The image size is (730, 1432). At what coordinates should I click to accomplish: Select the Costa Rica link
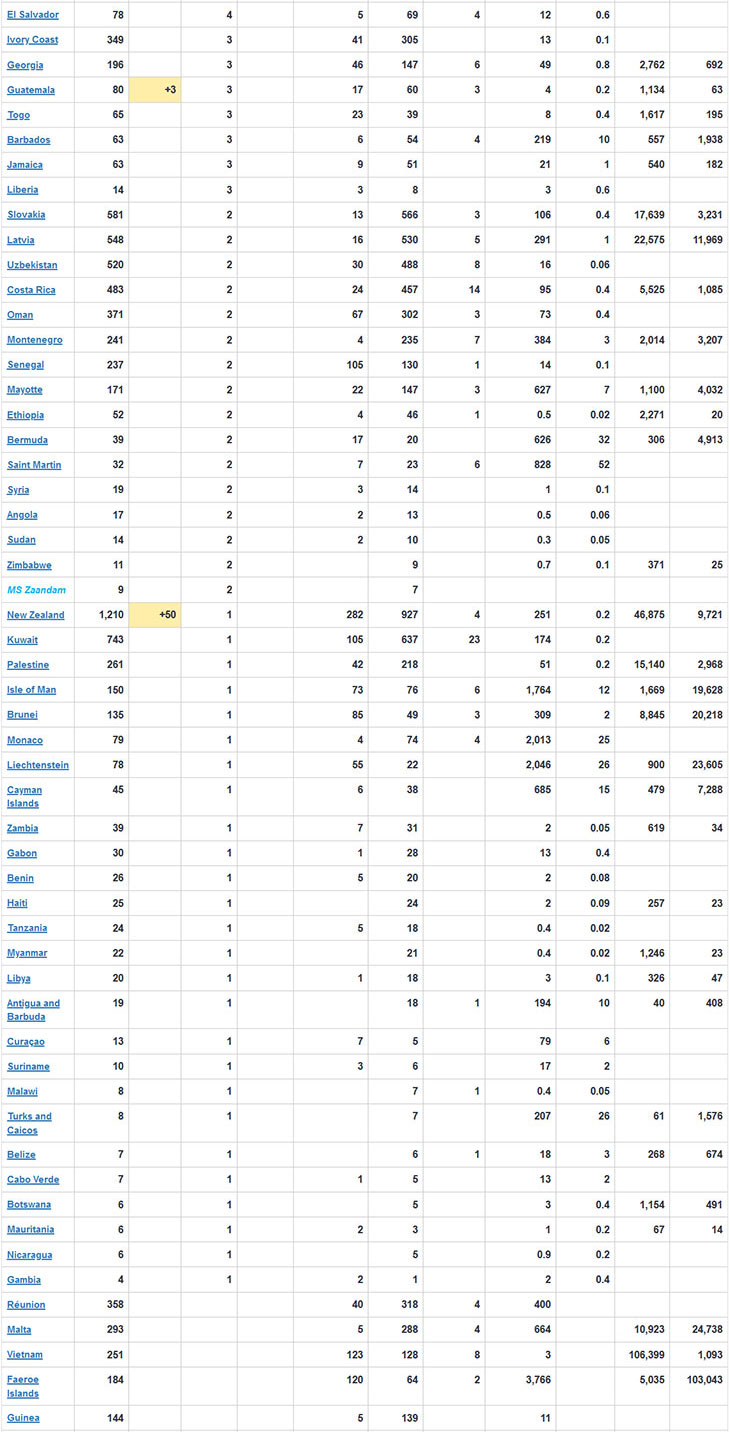pyautogui.click(x=31, y=290)
